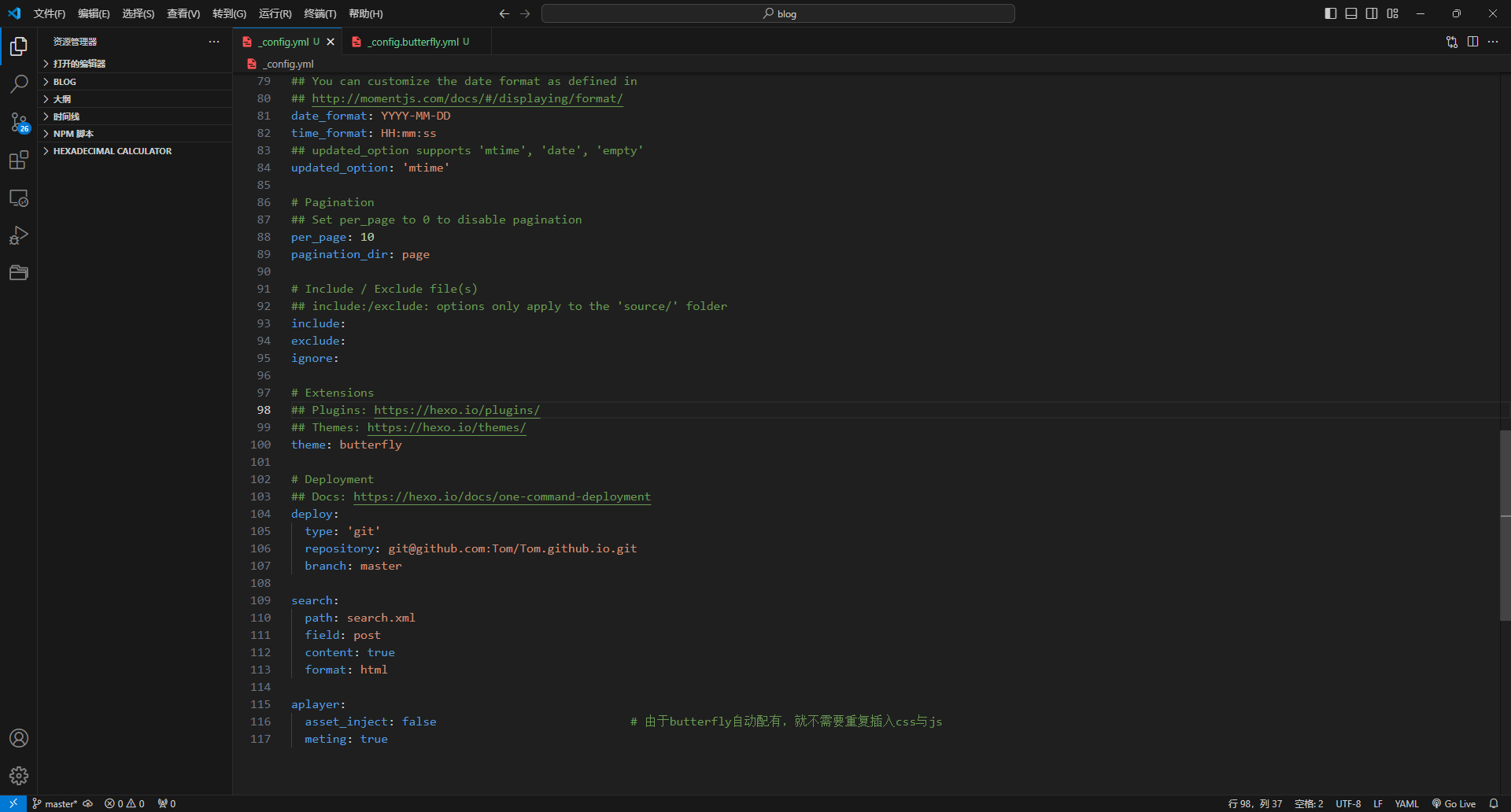Open the Edit (编辑) menu
1511x812 pixels.
[x=94, y=13]
